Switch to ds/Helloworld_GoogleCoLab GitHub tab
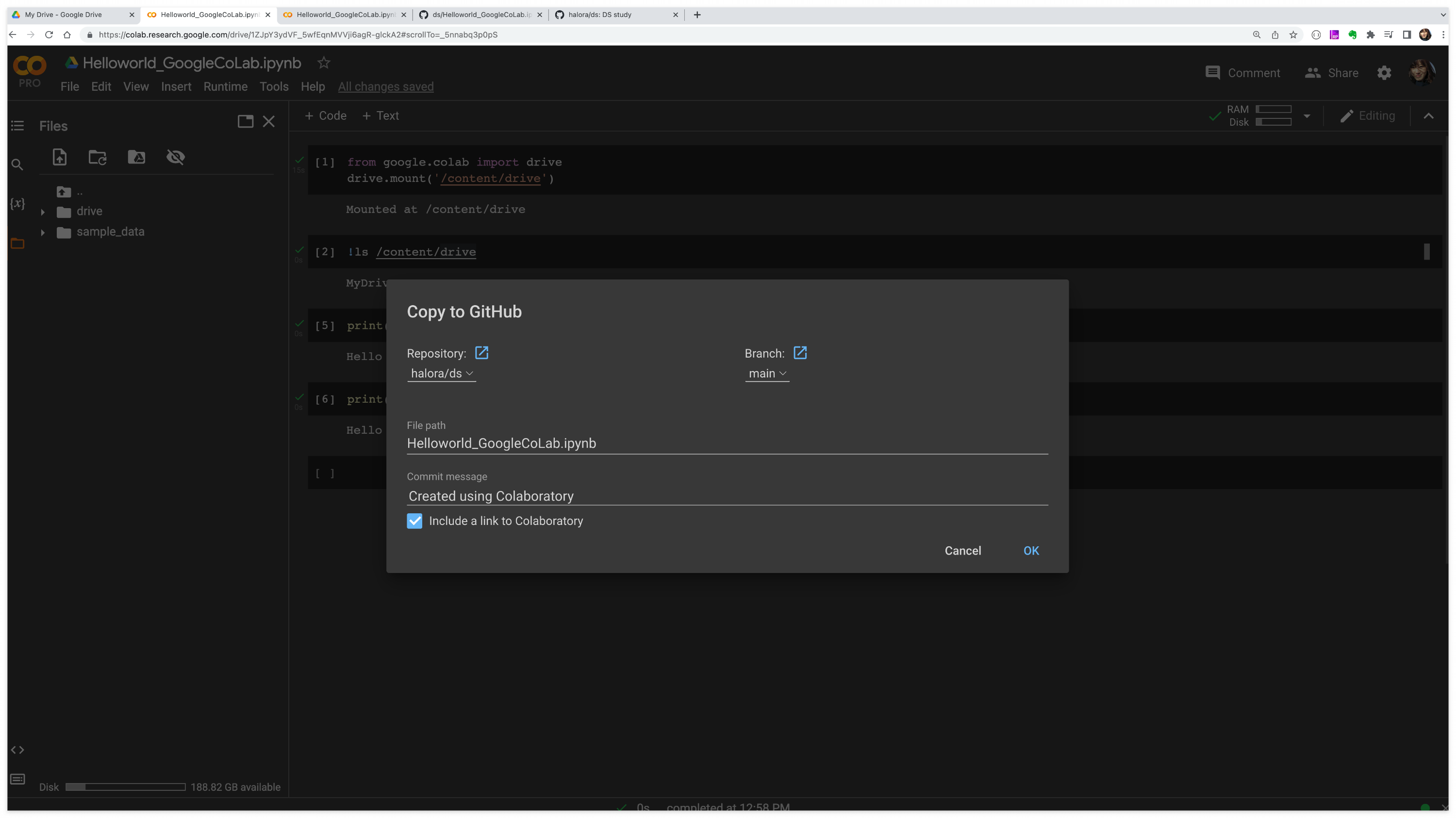 click(480, 15)
